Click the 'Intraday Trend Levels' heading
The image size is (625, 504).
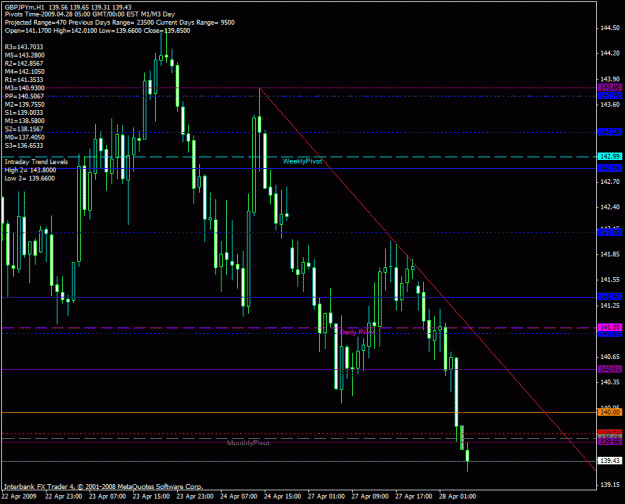tap(36, 162)
